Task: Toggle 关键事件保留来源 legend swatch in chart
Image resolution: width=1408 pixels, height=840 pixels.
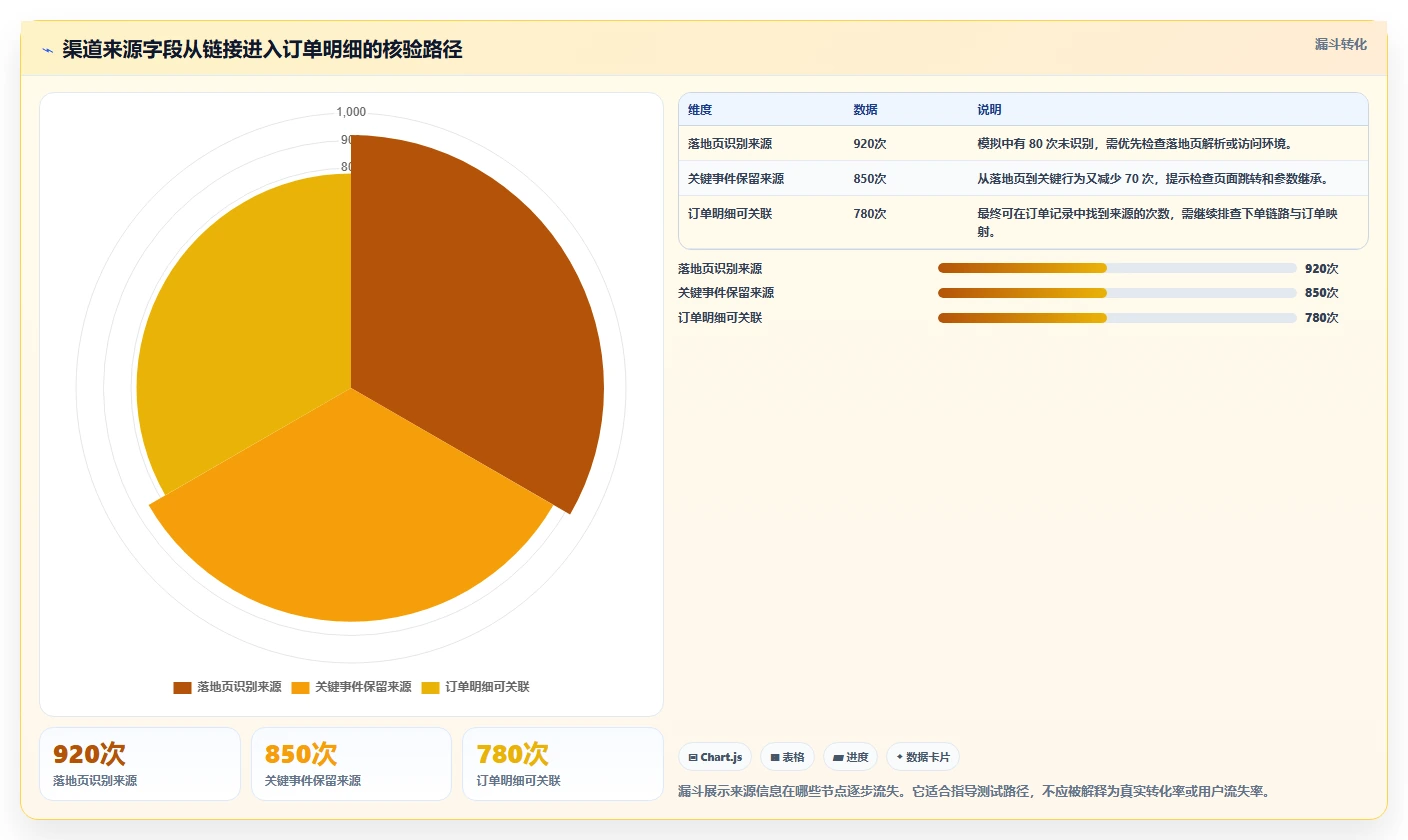Action: [x=300, y=687]
